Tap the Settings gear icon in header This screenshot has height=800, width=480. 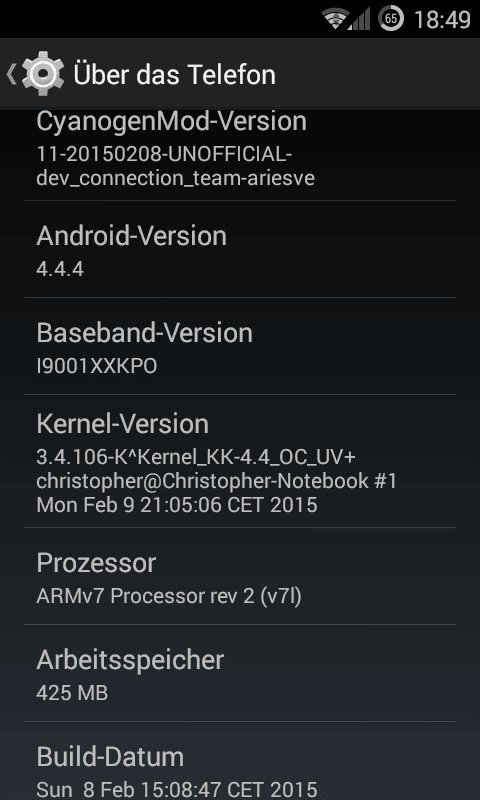coord(43,74)
